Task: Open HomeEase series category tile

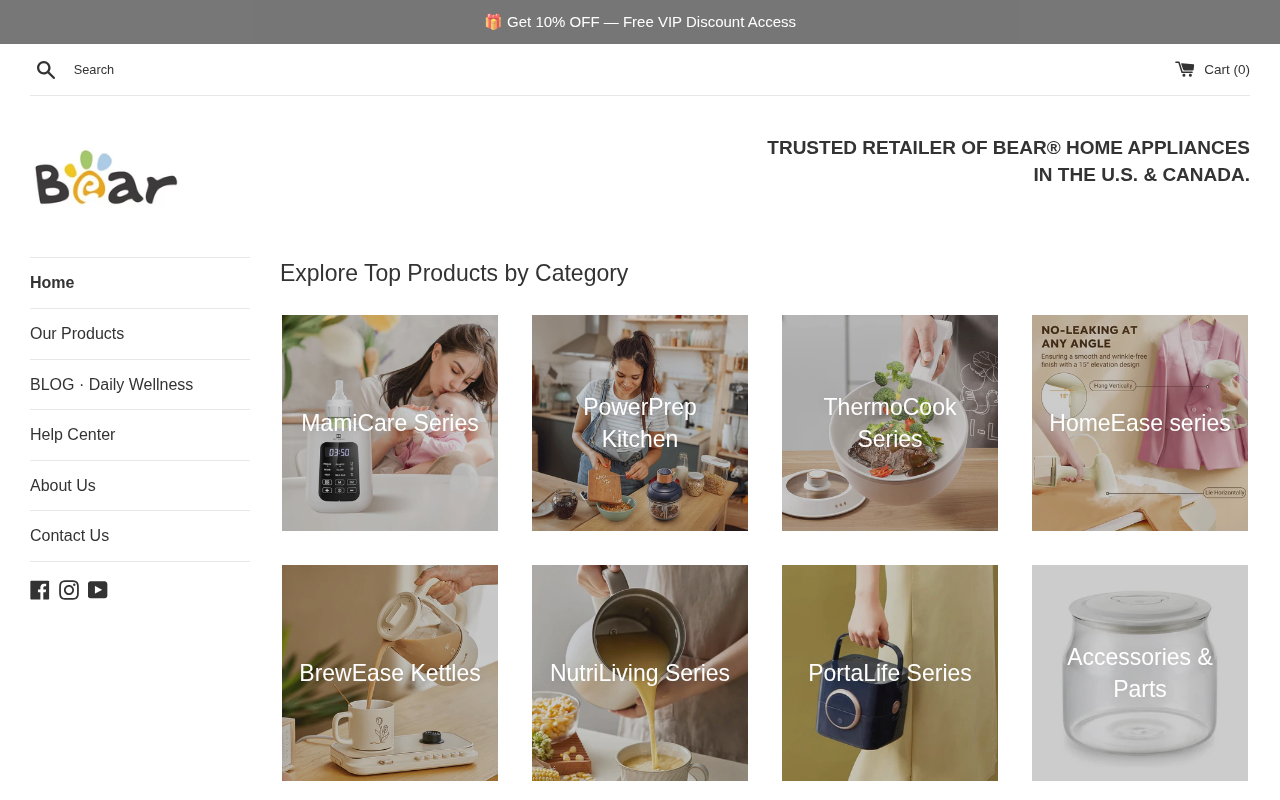Action: pos(1140,423)
